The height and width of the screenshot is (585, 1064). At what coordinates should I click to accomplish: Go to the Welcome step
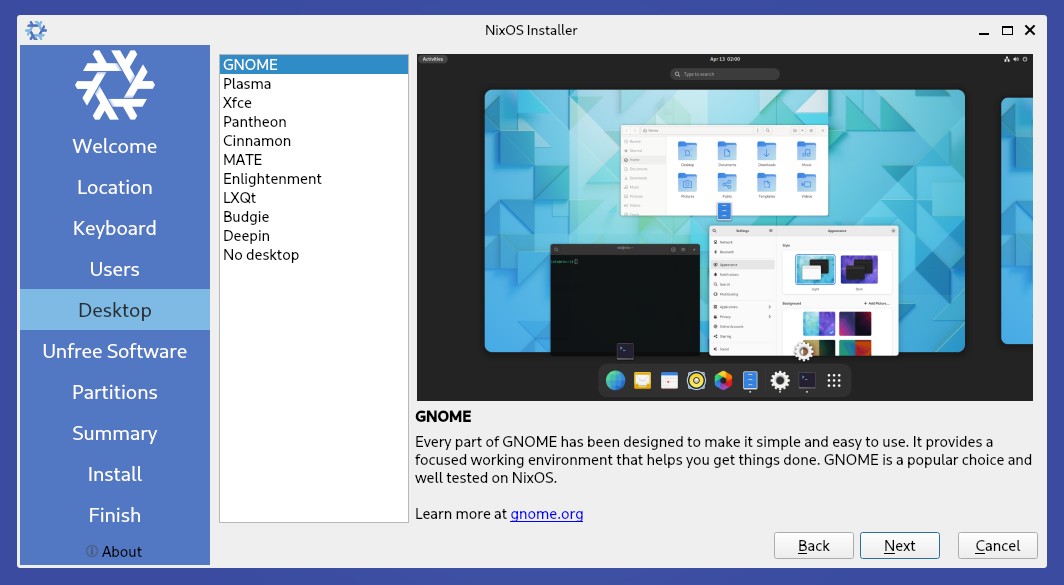(115, 146)
